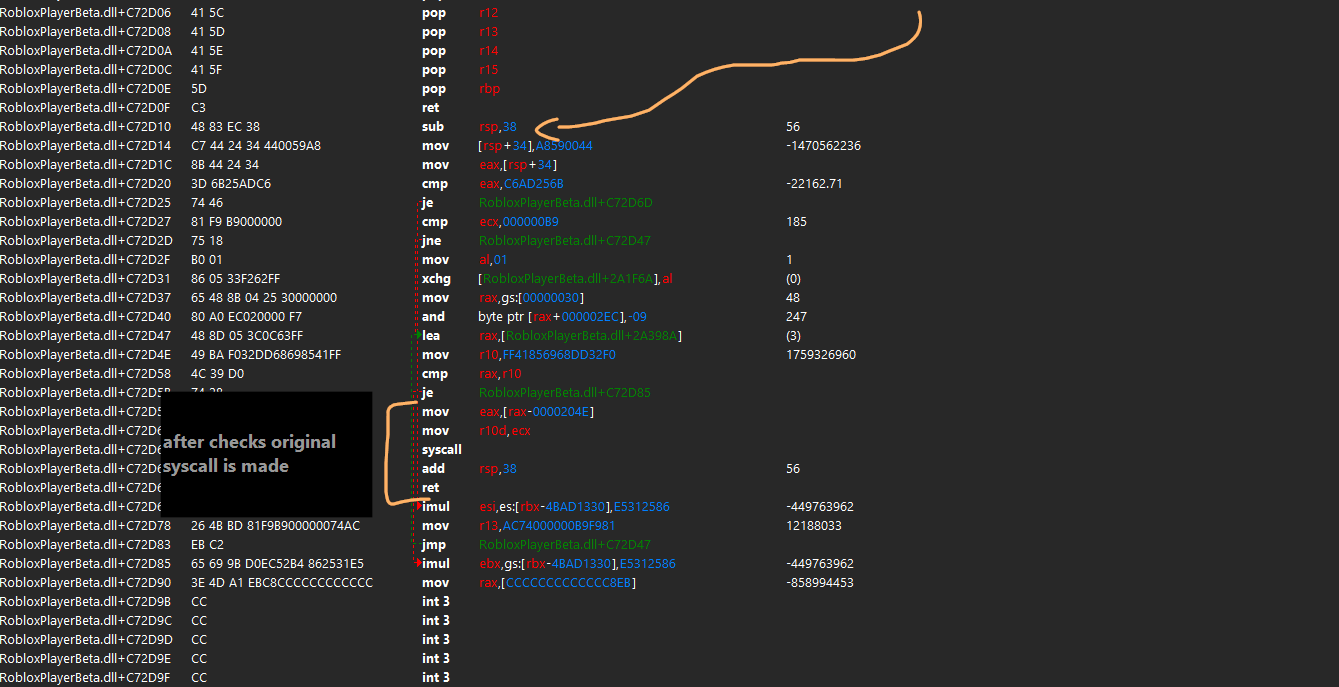Select bytes '41 5F' for pop r15
This screenshot has height=687, width=1339.
(207, 70)
